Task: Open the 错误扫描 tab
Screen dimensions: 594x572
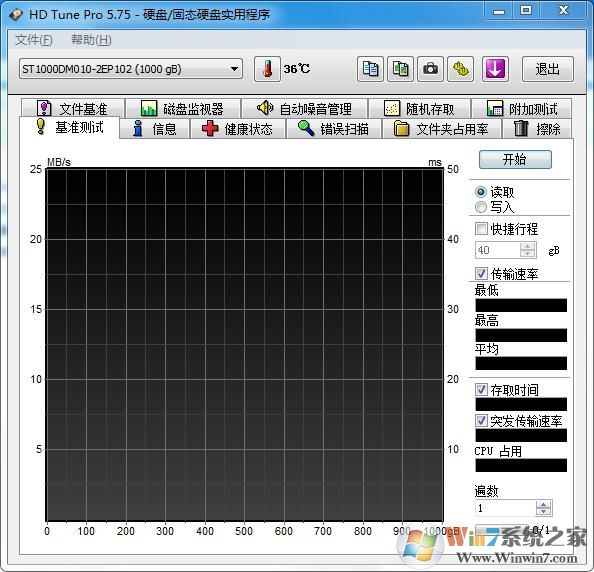Action: tap(333, 129)
